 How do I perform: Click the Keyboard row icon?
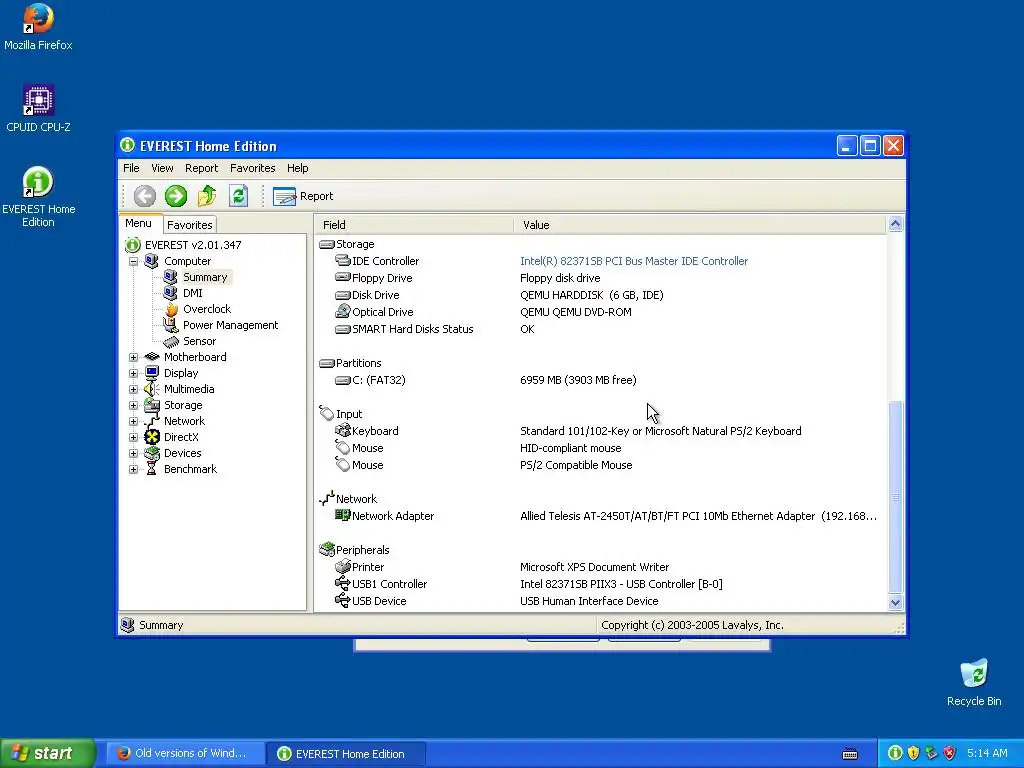coord(343,430)
